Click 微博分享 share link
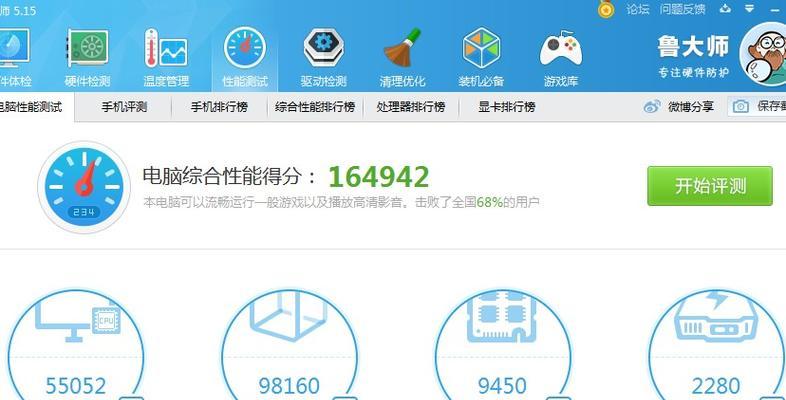 pyautogui.click(x=690, y=106)
